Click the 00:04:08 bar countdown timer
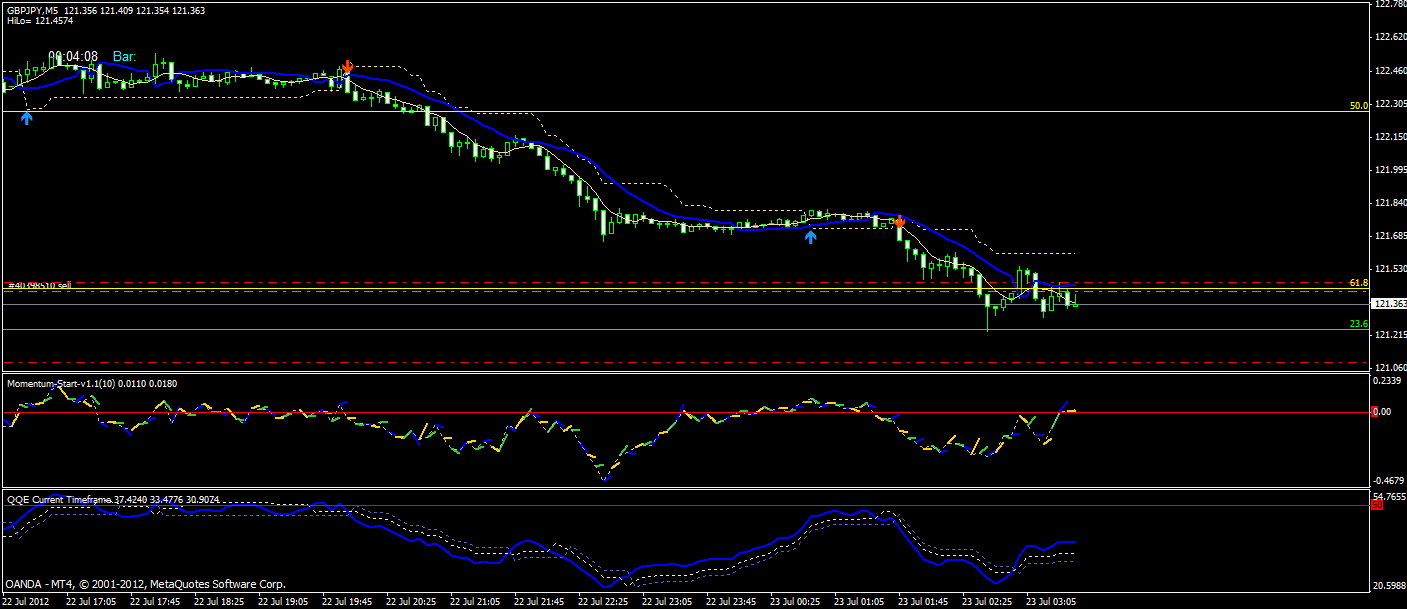Viewport: 1407px width, 609px height. 74,56
